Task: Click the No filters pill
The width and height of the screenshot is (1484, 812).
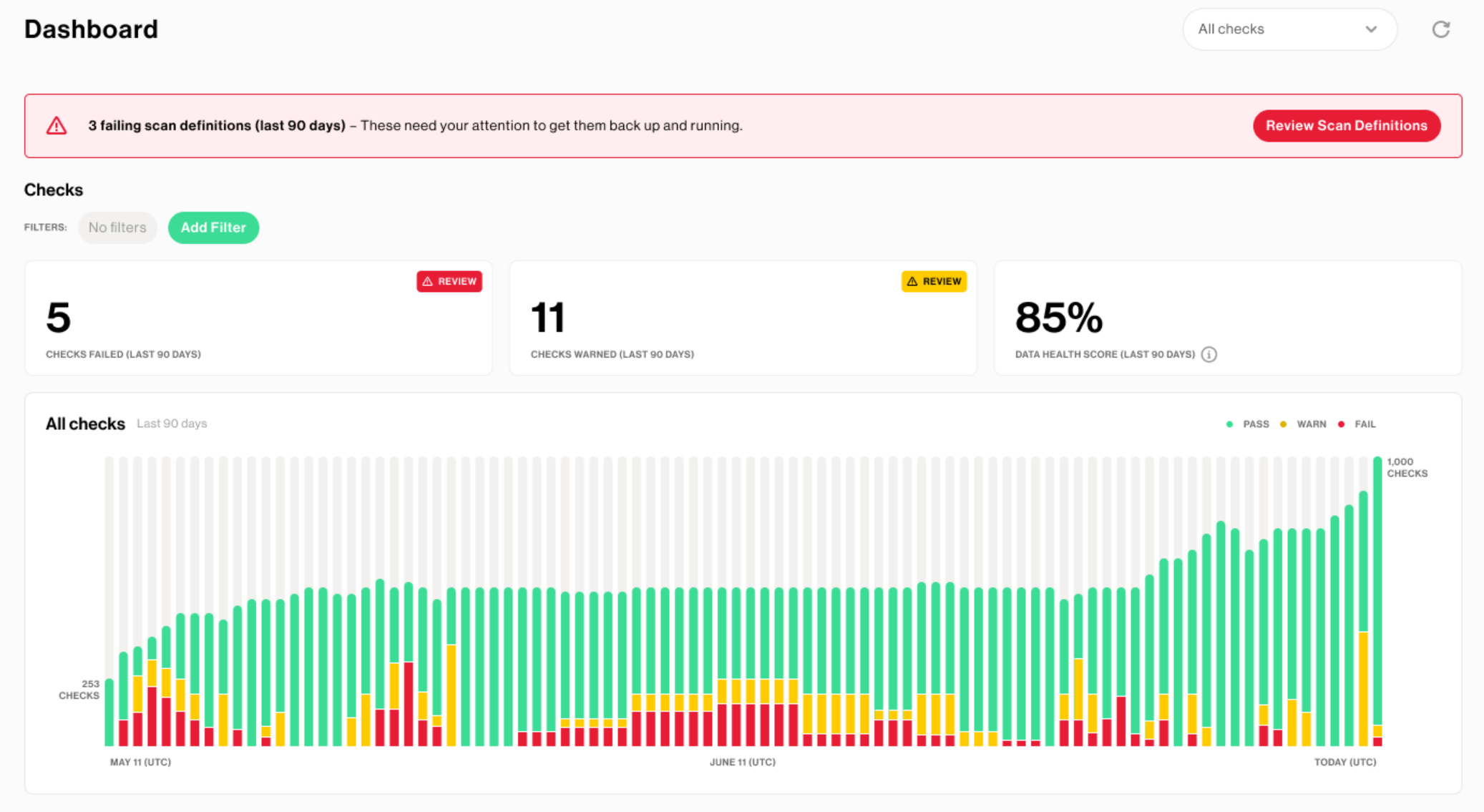Action: pyautogui.click(x=117, y=228)
